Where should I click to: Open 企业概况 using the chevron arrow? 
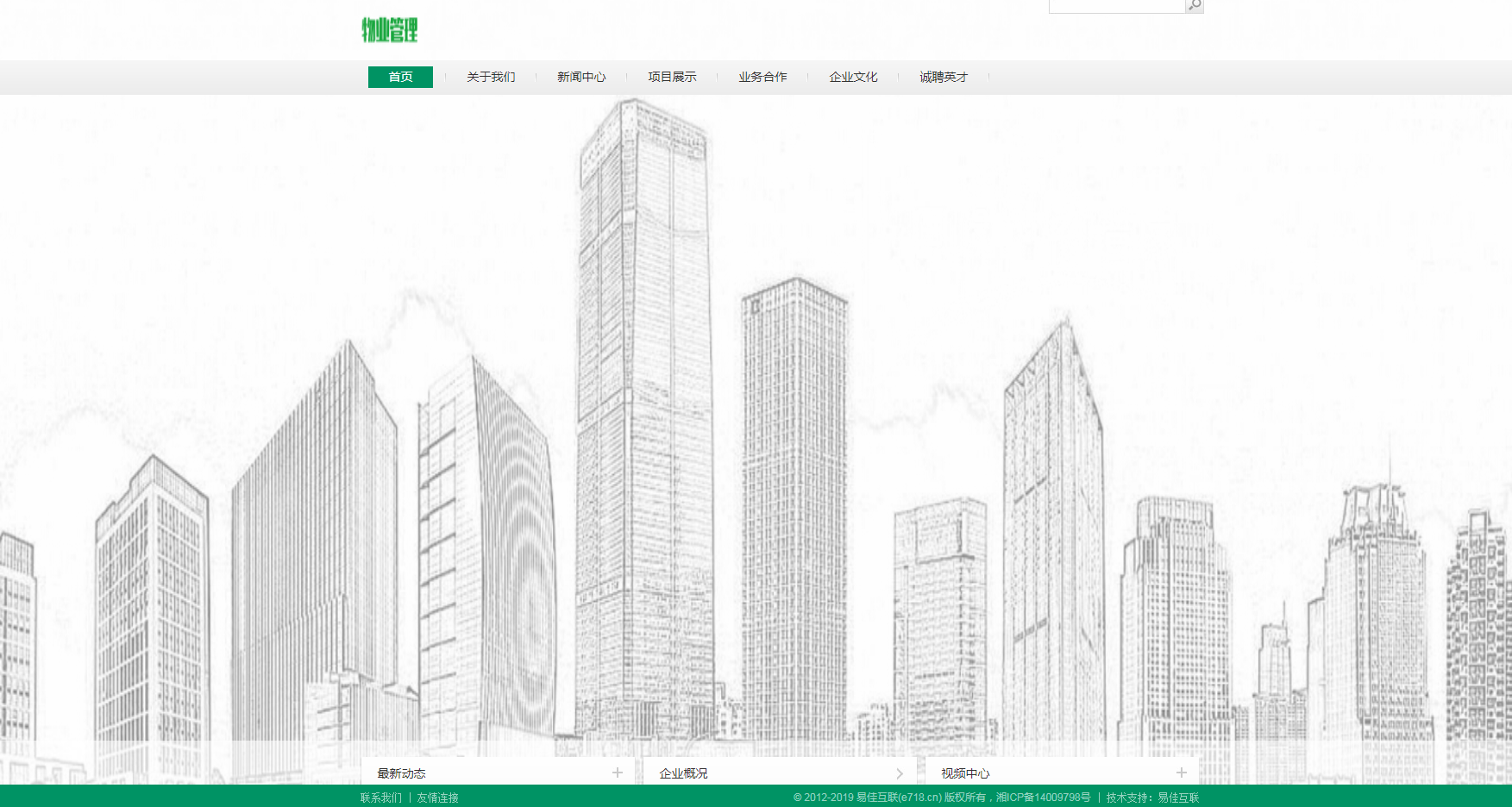pyautogui.click(x=900, y=773)
